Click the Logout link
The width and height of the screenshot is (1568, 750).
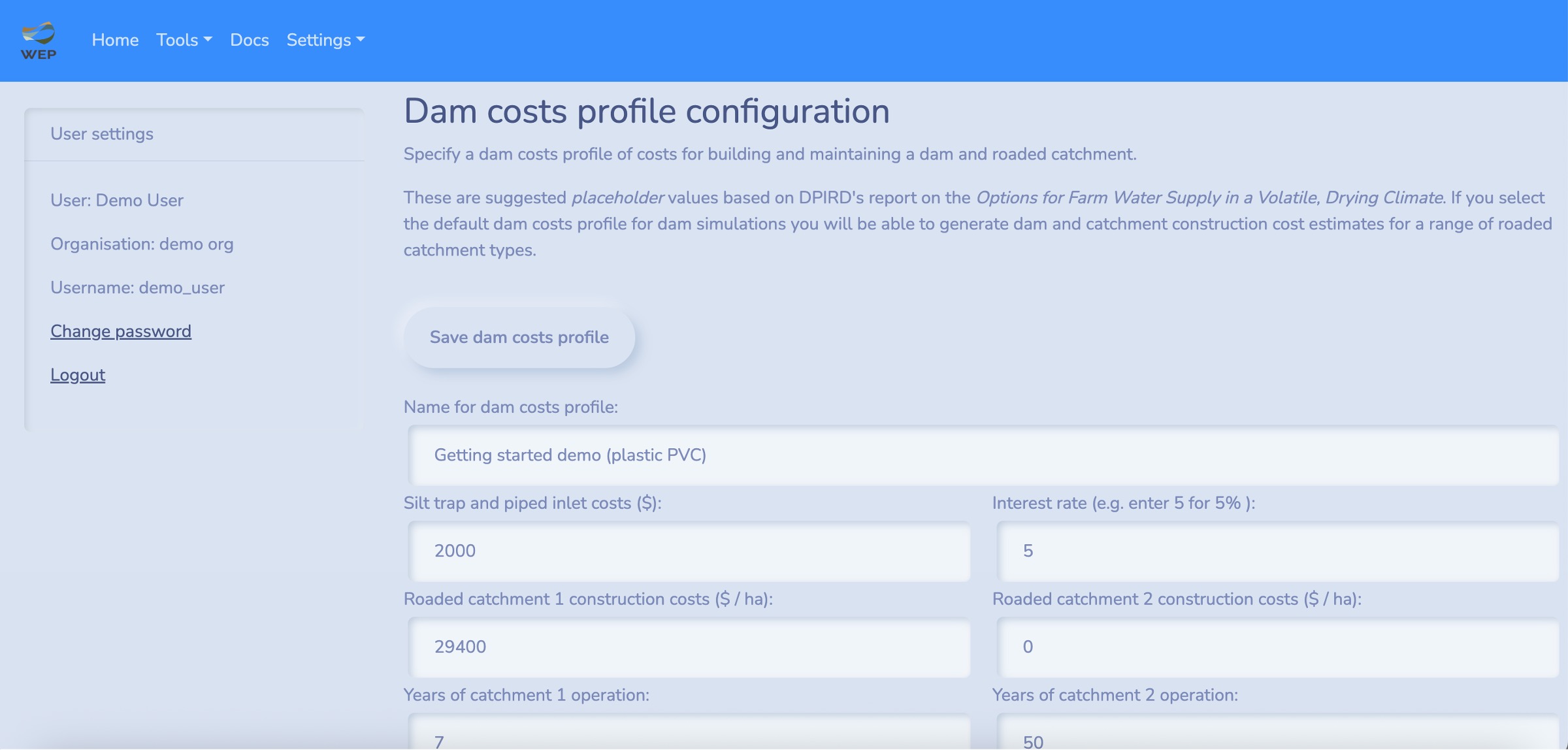point(78,375)
